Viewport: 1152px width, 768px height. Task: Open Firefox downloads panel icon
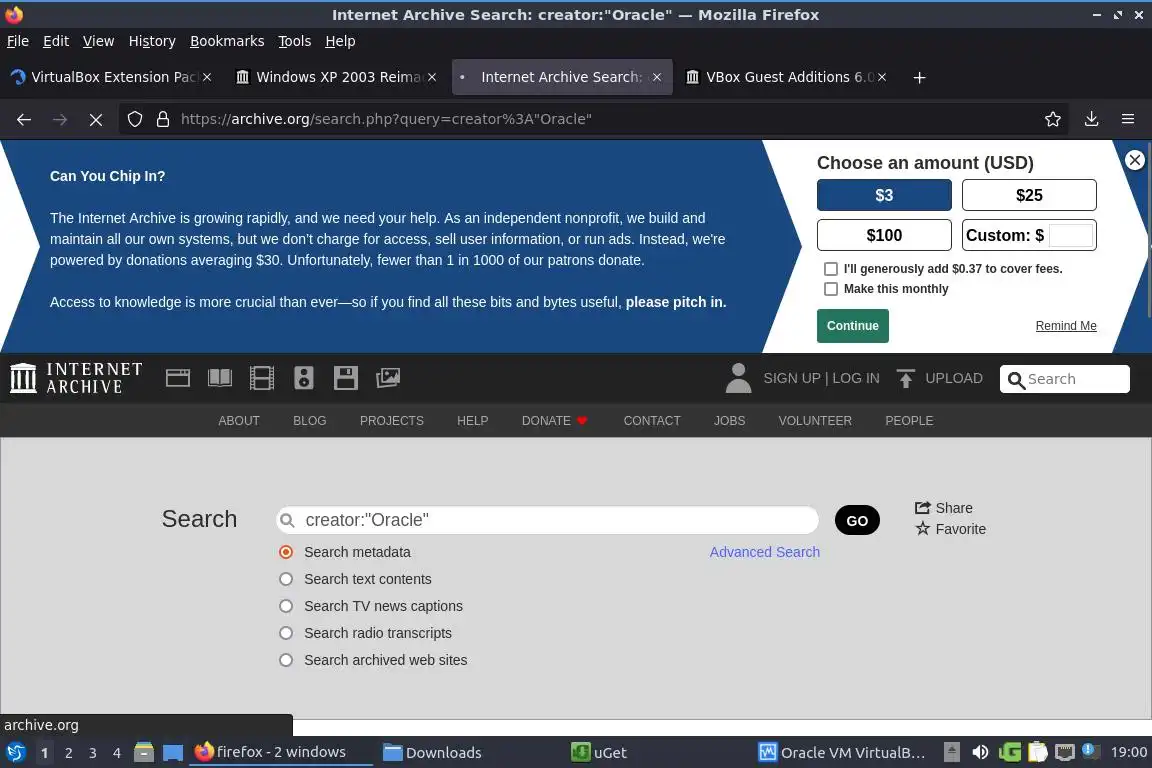[x=1092, y=119]
